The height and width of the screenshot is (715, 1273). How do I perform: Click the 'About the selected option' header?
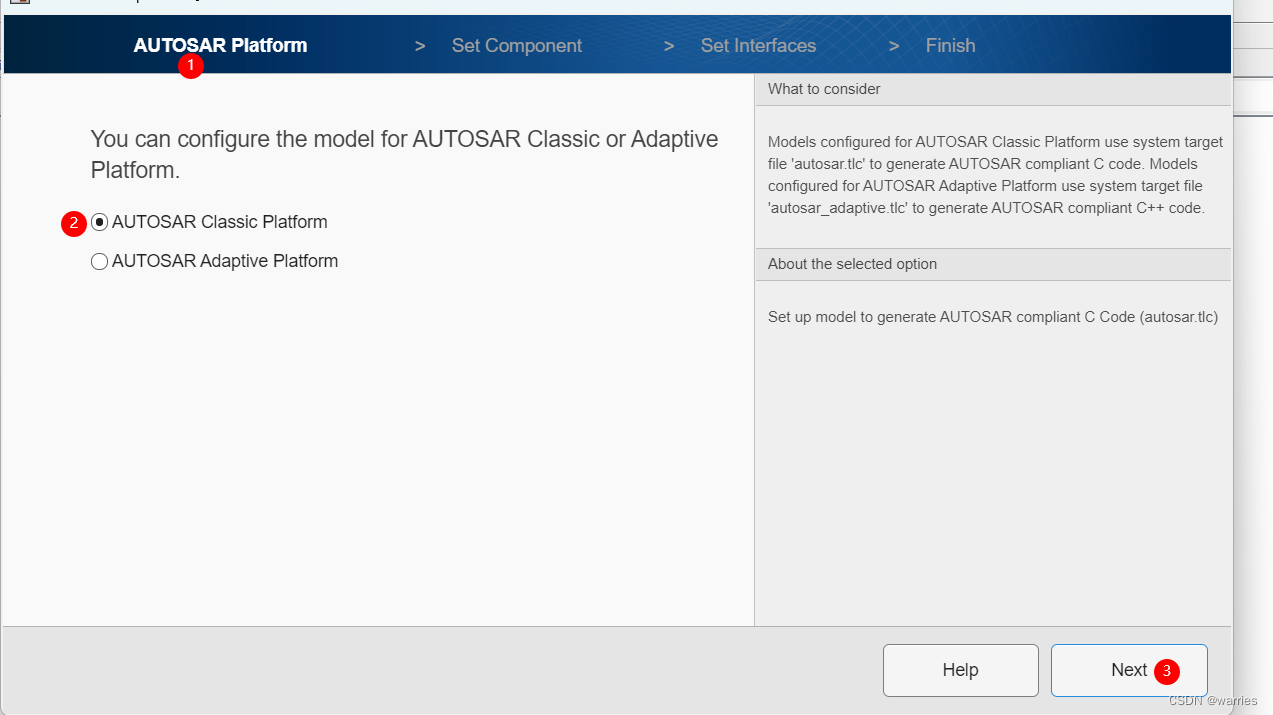(x=993, y=264)
